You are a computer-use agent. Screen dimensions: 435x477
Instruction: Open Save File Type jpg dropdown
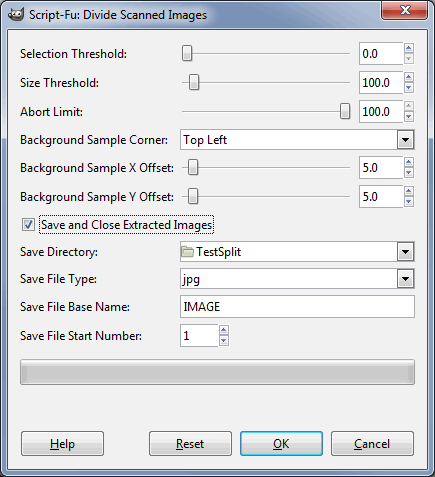coord(405,279)
